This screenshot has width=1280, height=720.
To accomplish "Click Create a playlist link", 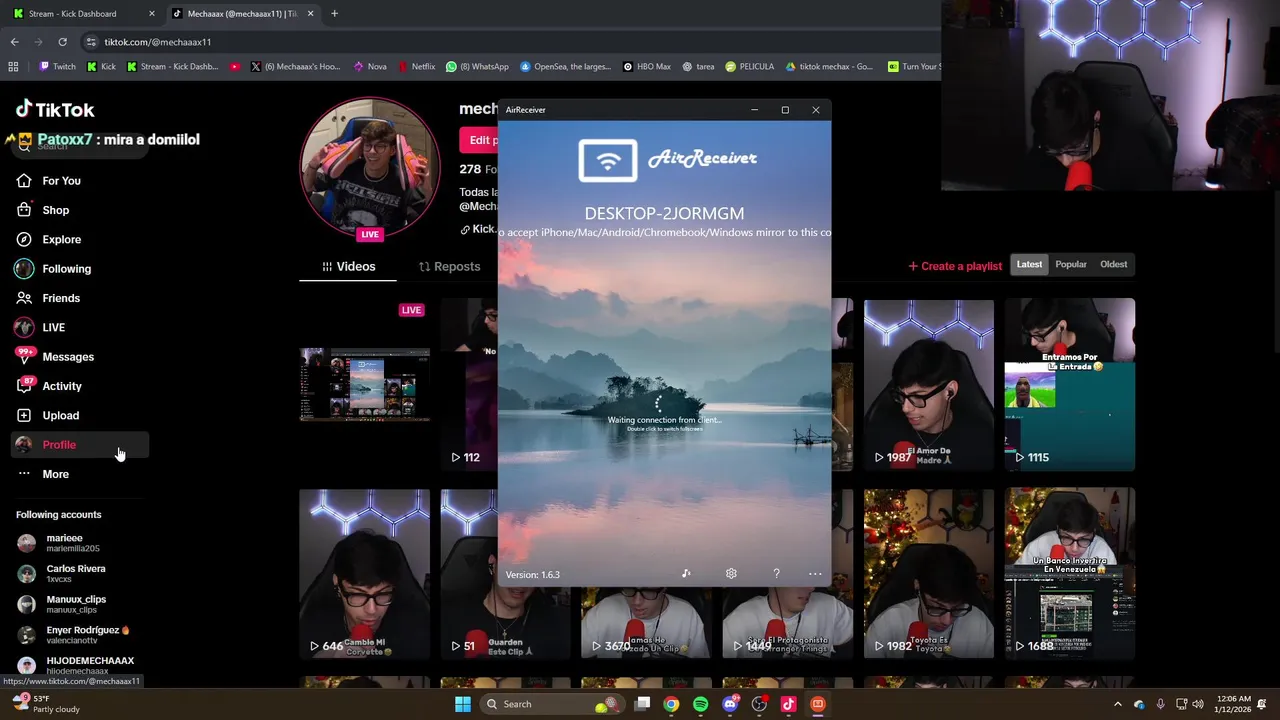I will (955, 266).
